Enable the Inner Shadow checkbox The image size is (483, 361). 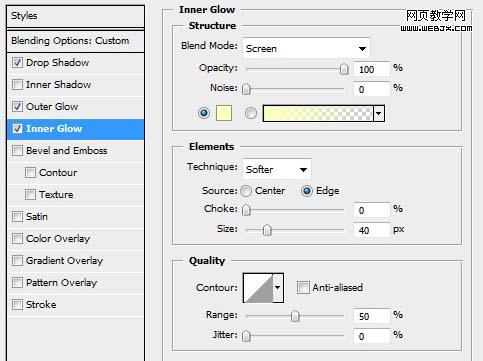17,84
